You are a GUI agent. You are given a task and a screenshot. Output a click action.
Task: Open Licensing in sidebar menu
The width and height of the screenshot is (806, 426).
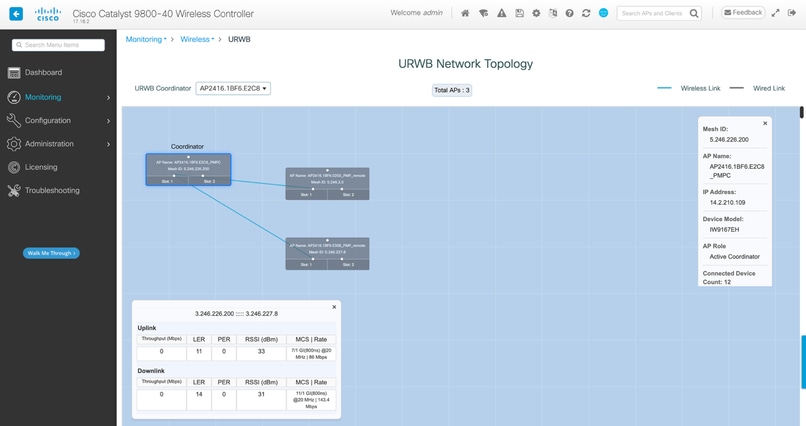coord(41,167)
